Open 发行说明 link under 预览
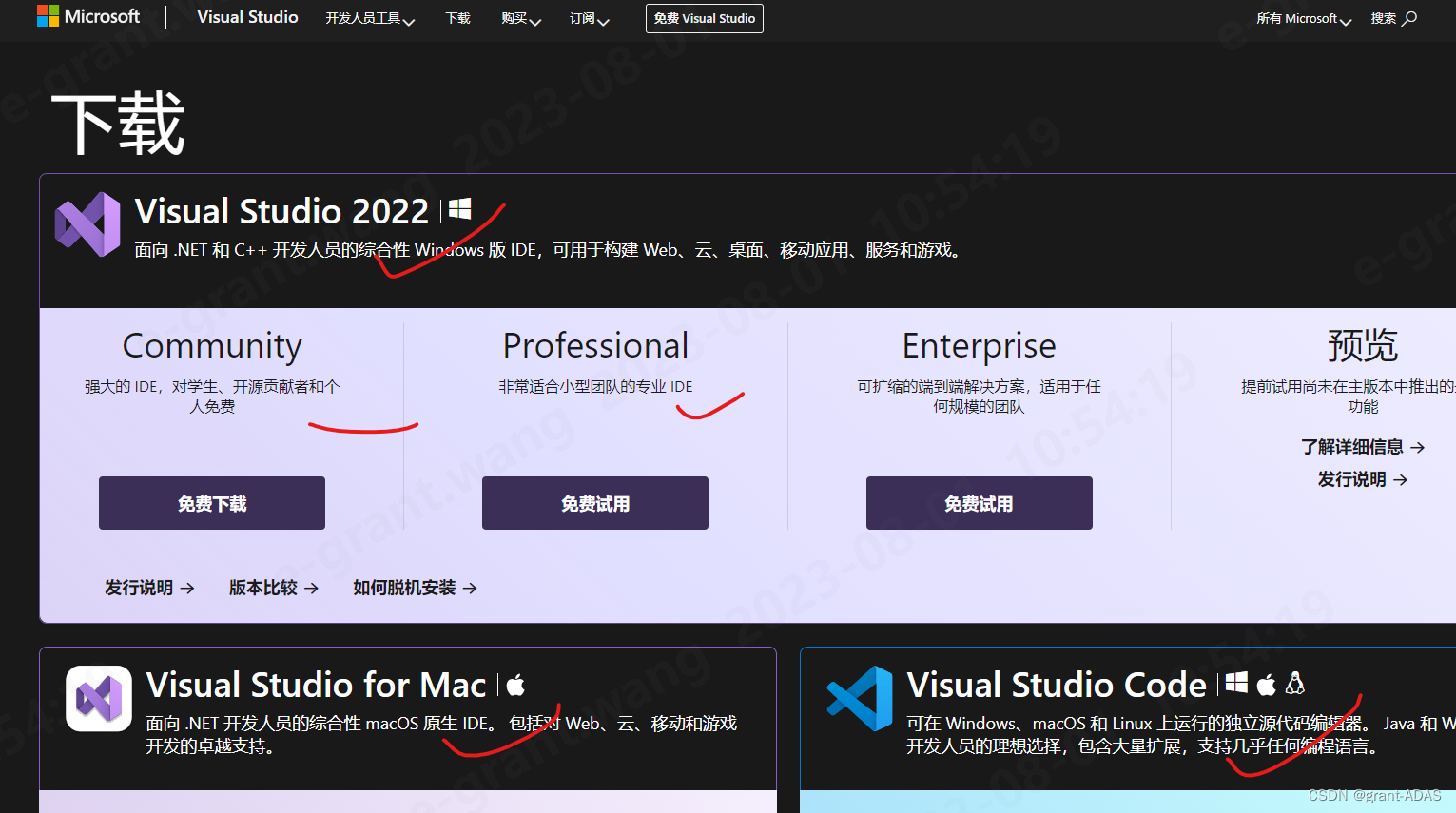This screenshot has height=813, width=1456. tap(1363, 479)
